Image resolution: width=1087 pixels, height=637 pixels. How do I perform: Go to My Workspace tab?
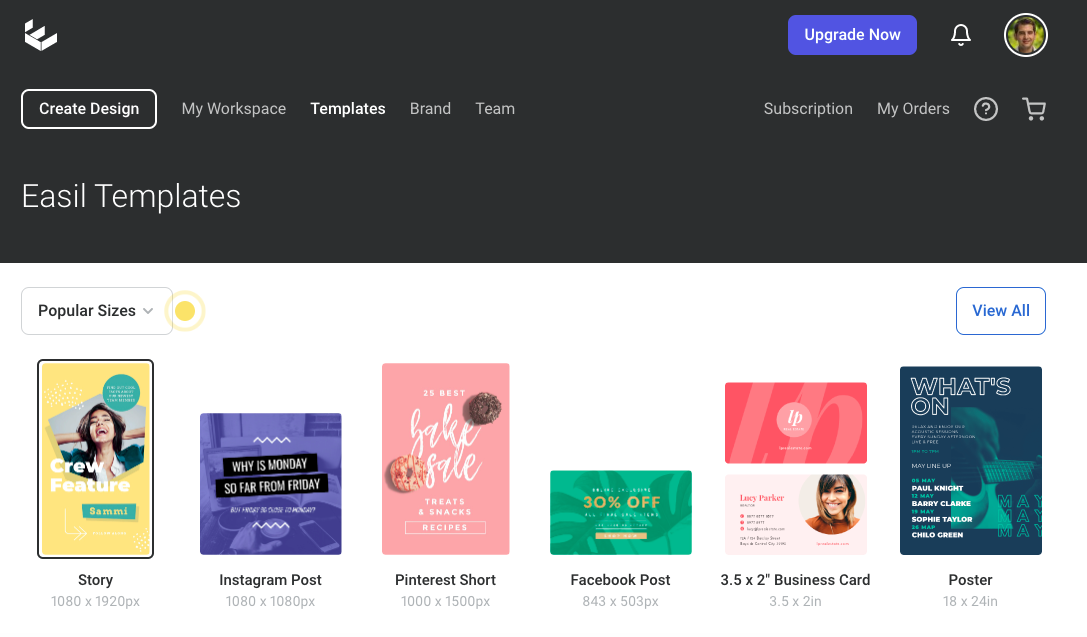(x=233, y=109)
